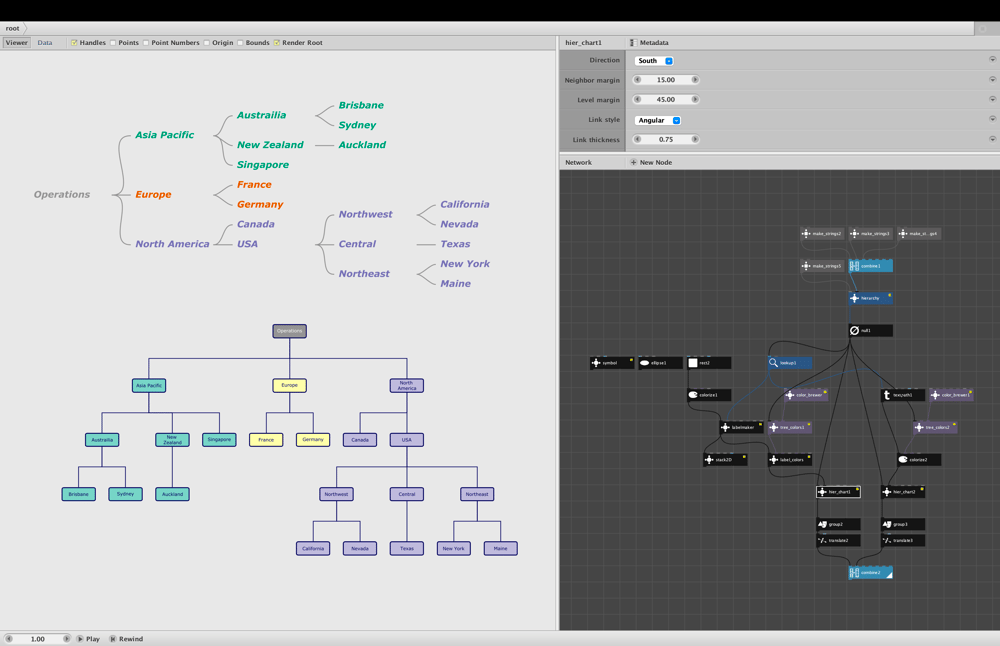The height and width of the screenshot is (646, 1000).
Task: Select the color_brewer1 node
Action: [x=952, y=395]
